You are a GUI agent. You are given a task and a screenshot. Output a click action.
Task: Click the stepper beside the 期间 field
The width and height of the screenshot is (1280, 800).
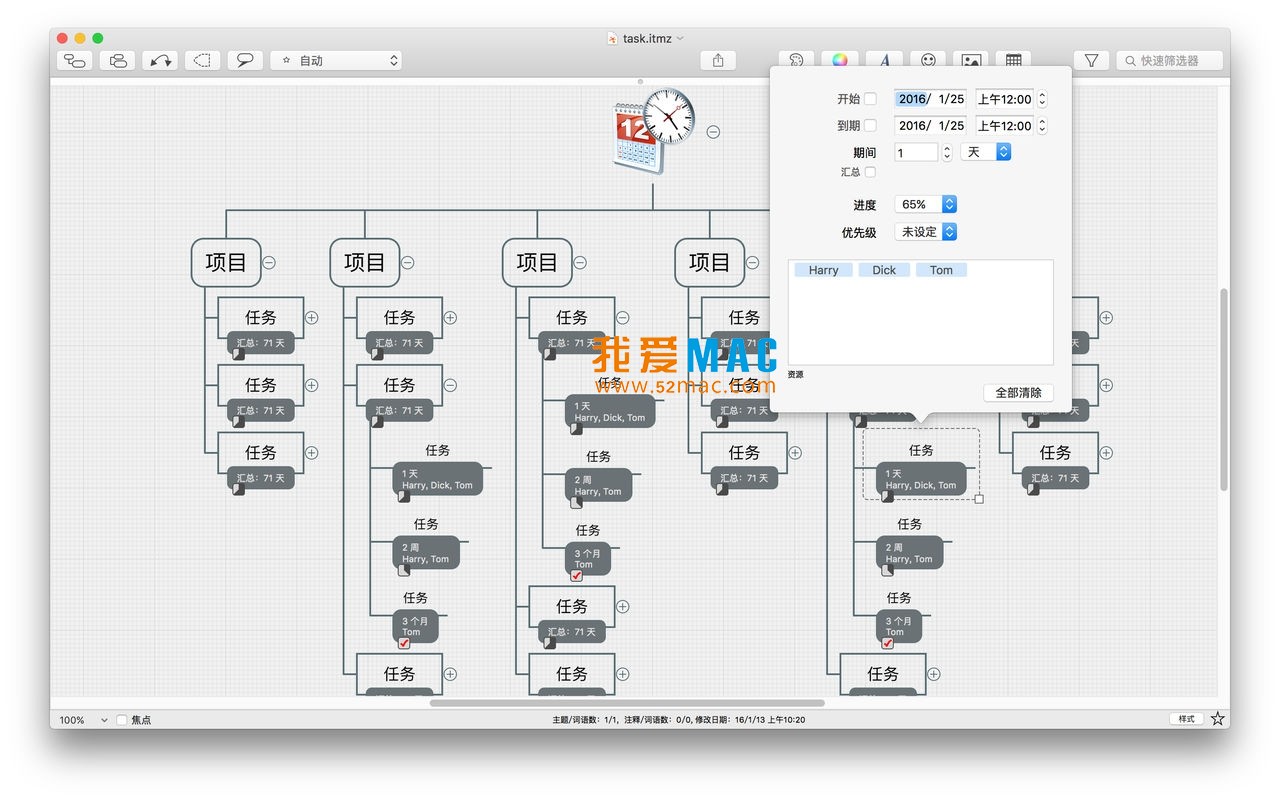947,152
